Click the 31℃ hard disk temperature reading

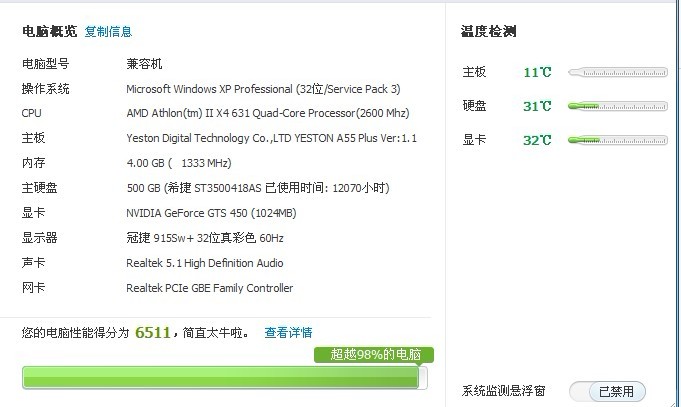[x=537, y=106]
